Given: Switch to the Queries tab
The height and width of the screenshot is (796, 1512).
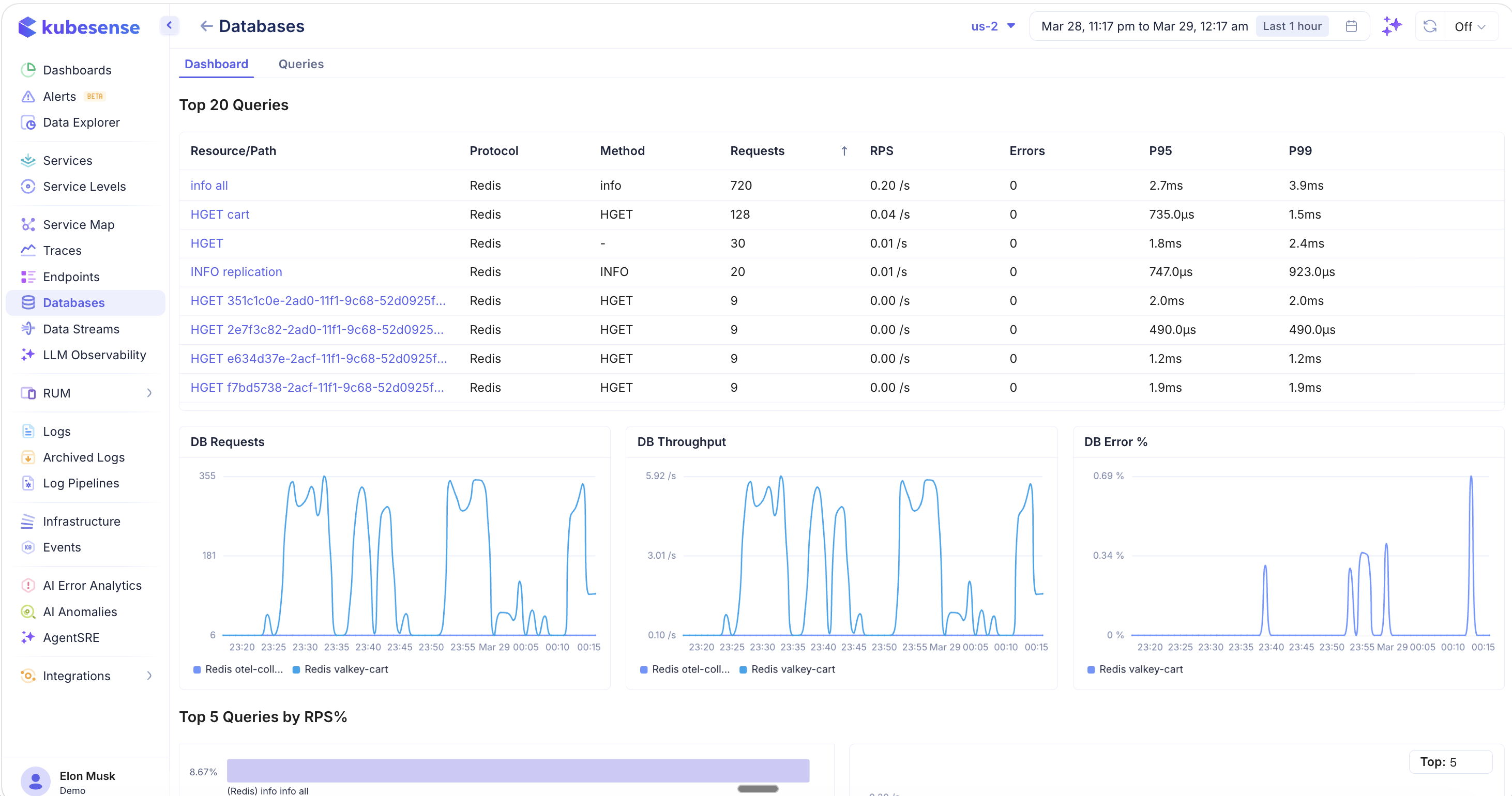Looking at the screenshot, I should pyautogui.click(x=301, y=64).
